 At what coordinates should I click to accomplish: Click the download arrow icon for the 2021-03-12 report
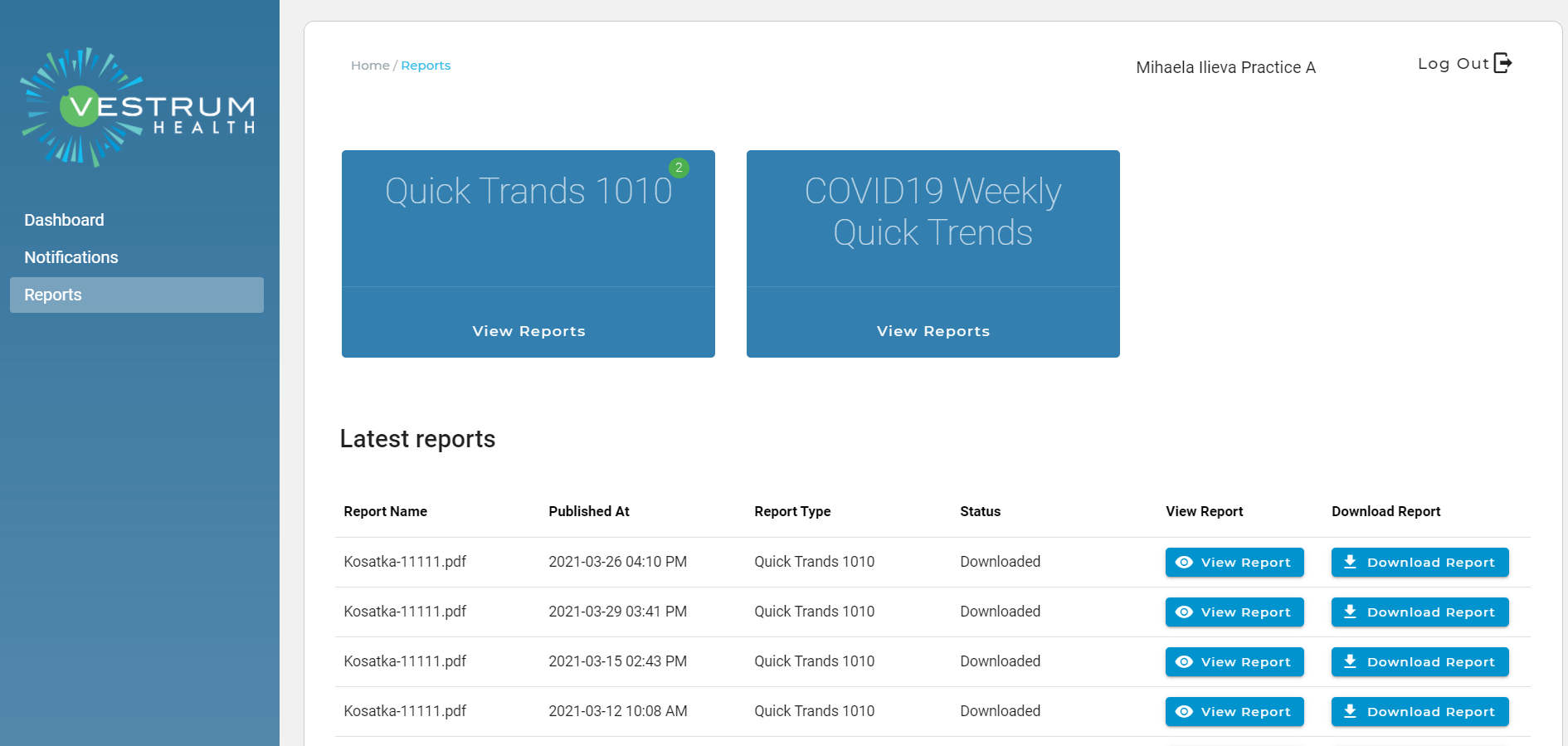(1350, 711)
